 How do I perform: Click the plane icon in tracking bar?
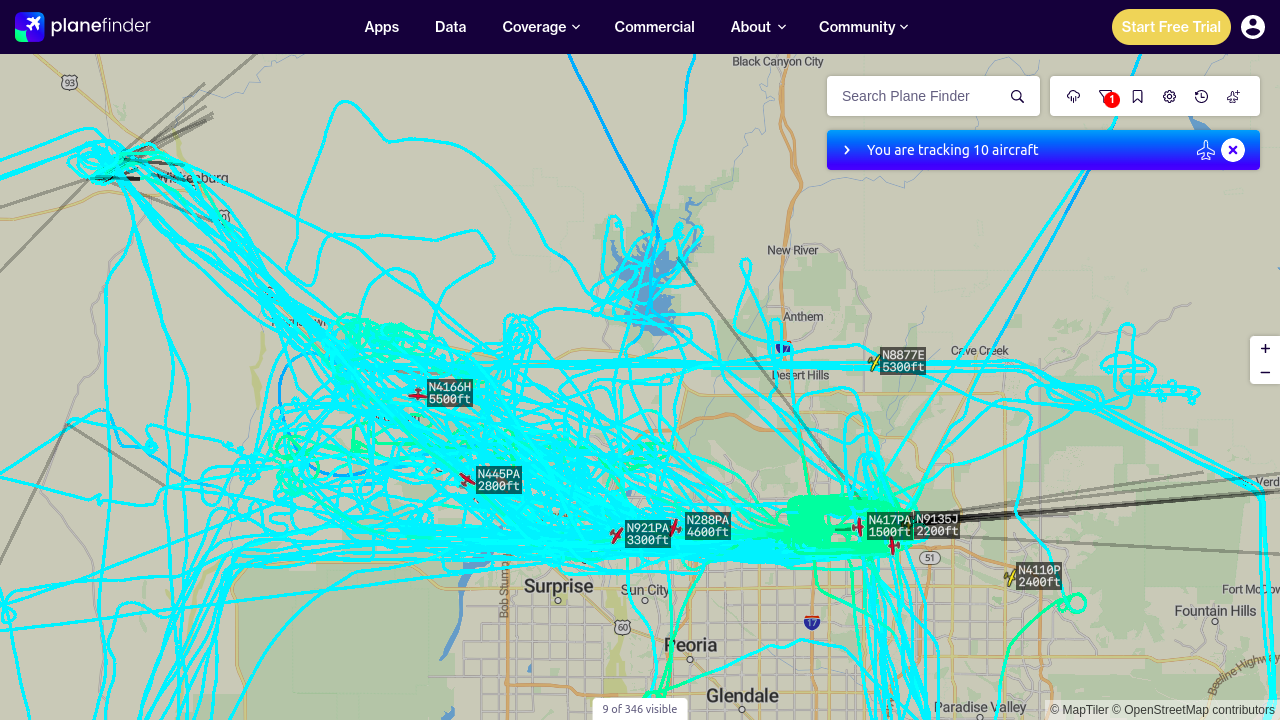(x=1205, y=150)
